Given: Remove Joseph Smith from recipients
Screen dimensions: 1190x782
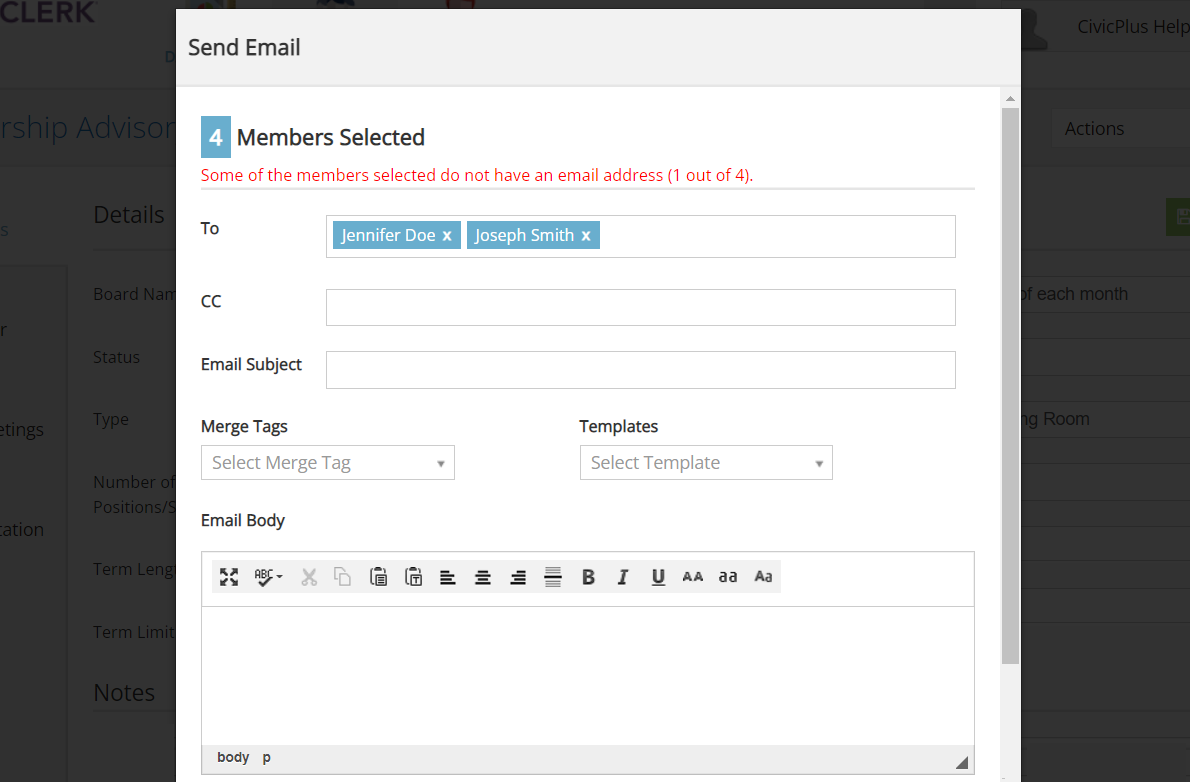Looking at the screenshot, I should (586, 236).
